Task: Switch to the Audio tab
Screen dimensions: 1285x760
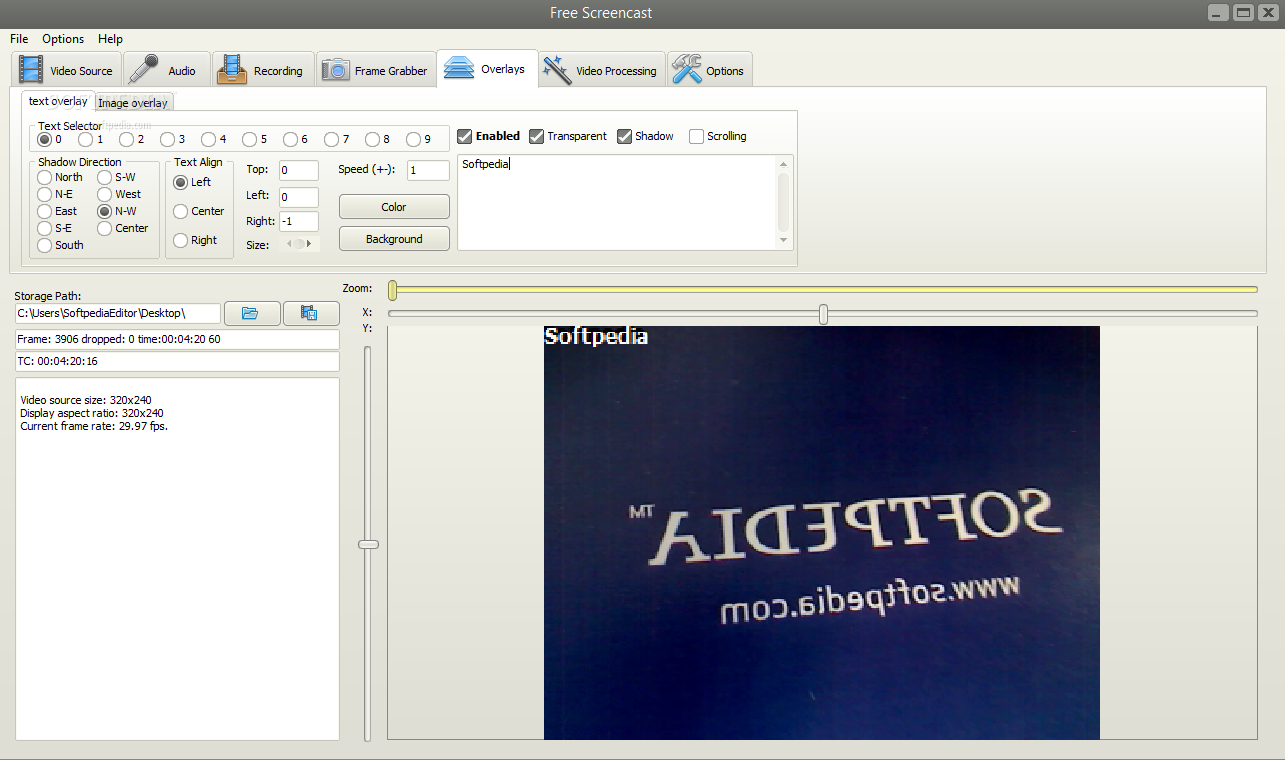Action: (x=167, y=70)
